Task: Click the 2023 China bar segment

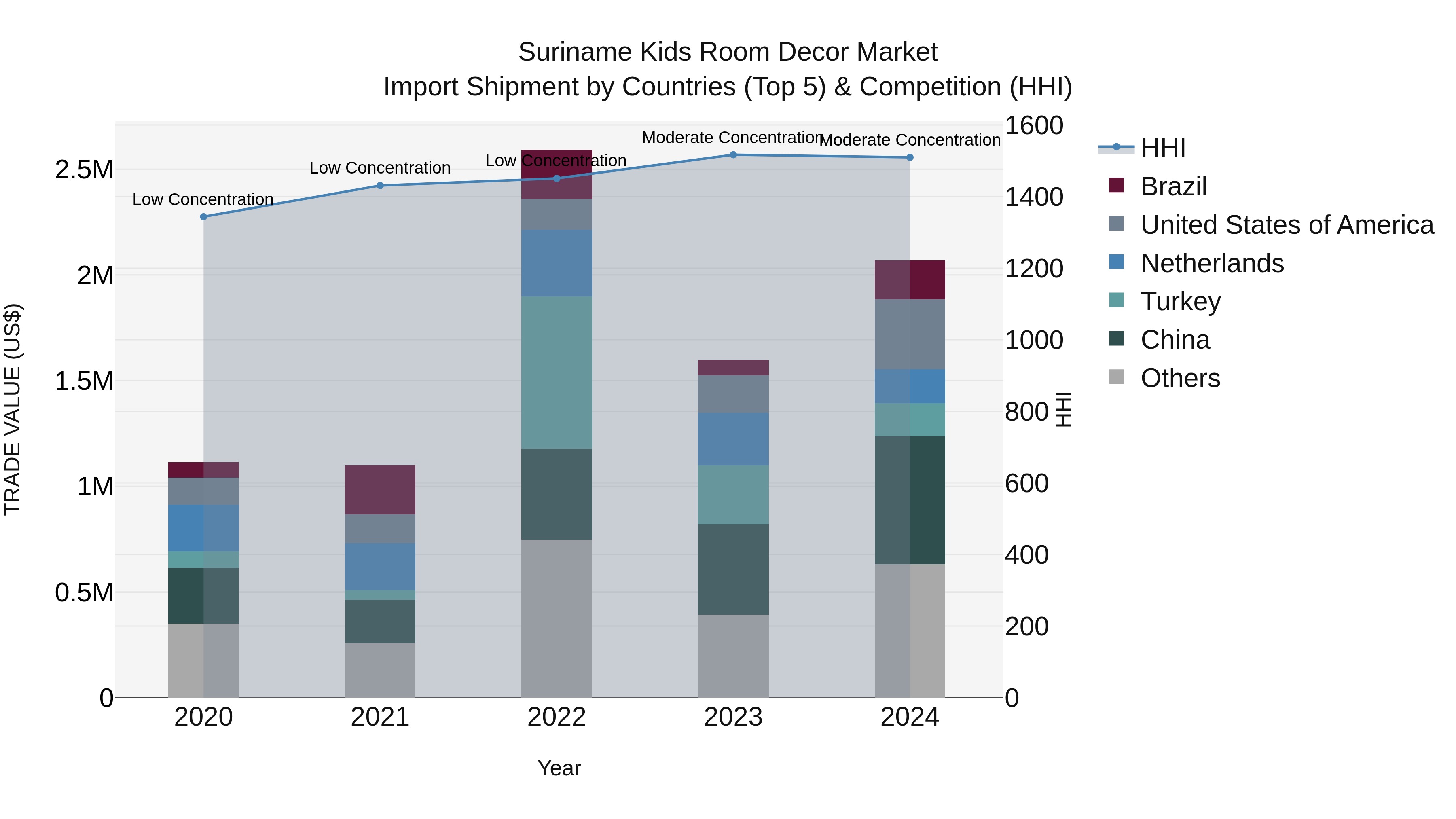Action: point(733,570)
